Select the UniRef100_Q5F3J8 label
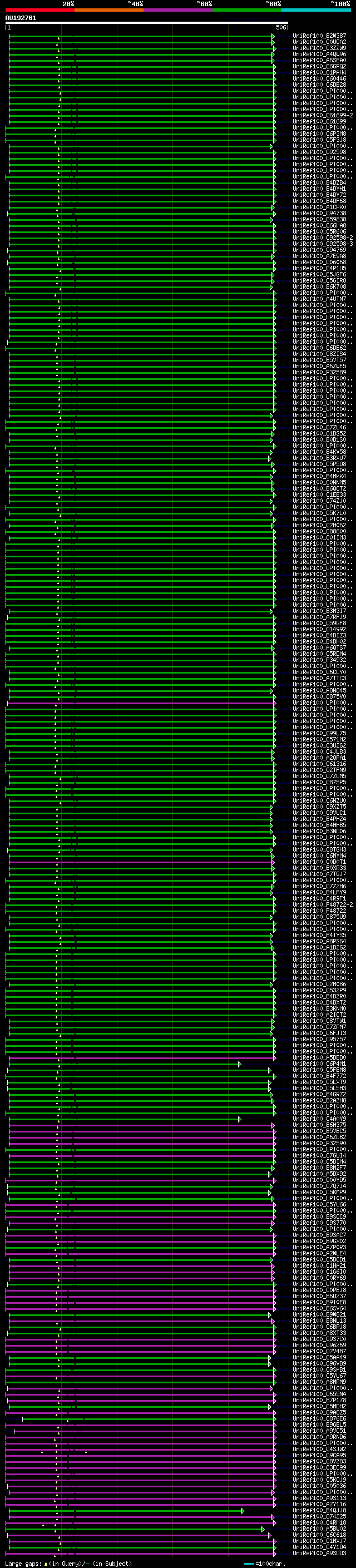Image resolution: width=356 pixels, height=1568 pixels. [319, 140]
